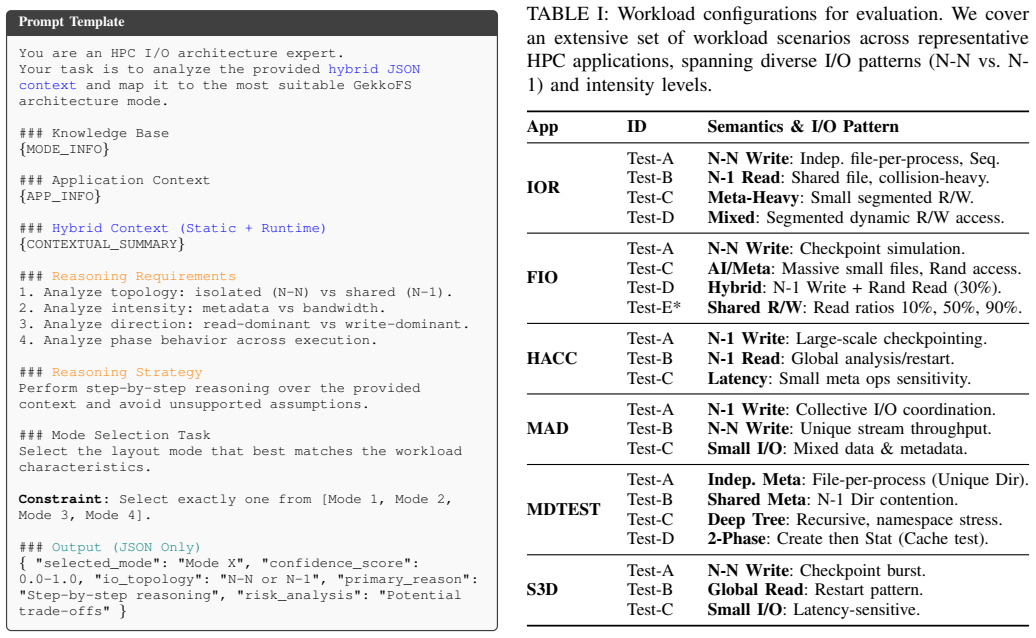Click 'Indep. Meta: File-per-process (Unique Dir).' row

pos(868,479)
